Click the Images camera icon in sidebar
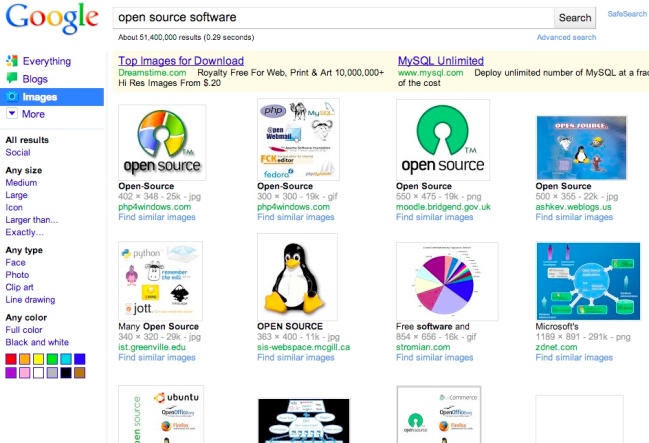Viewport: 649px width, 443px height. point(12,97)
